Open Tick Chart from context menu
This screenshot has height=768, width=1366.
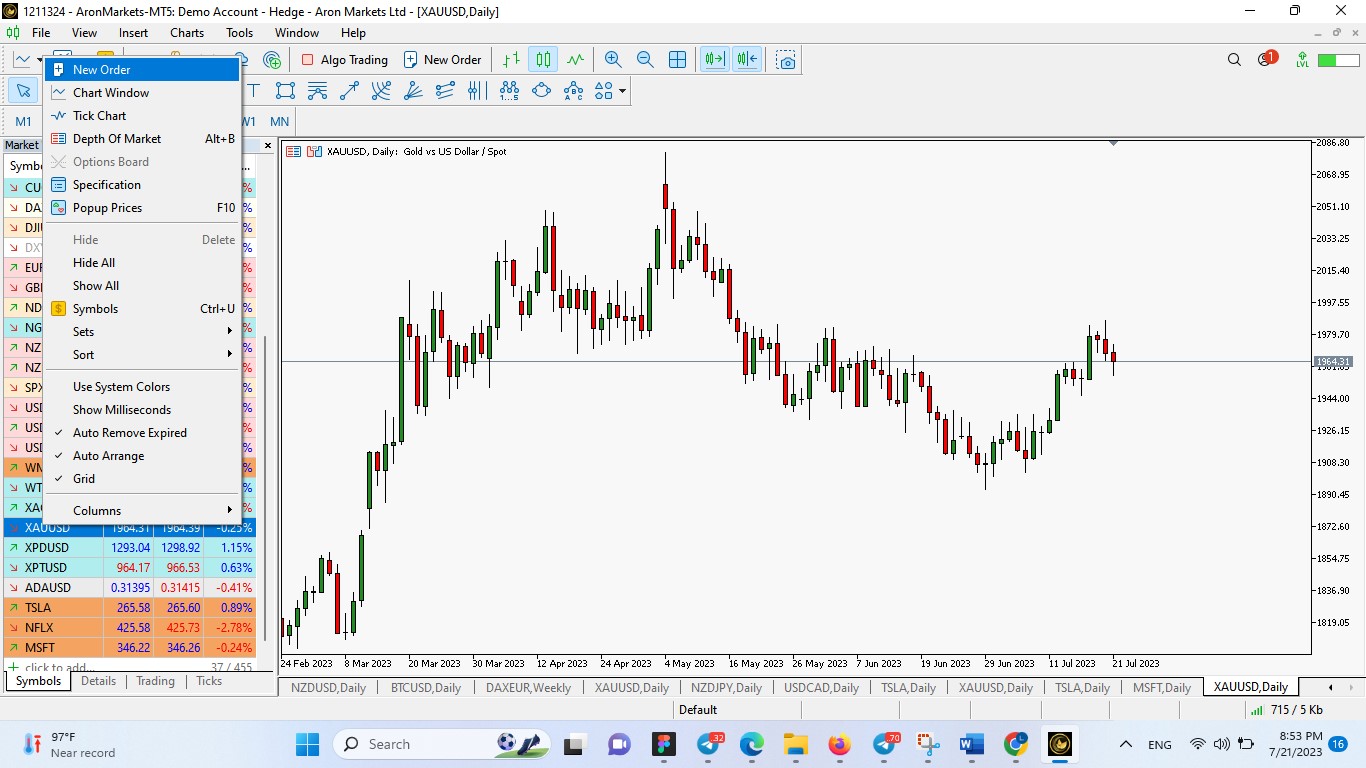coord(142,116)
